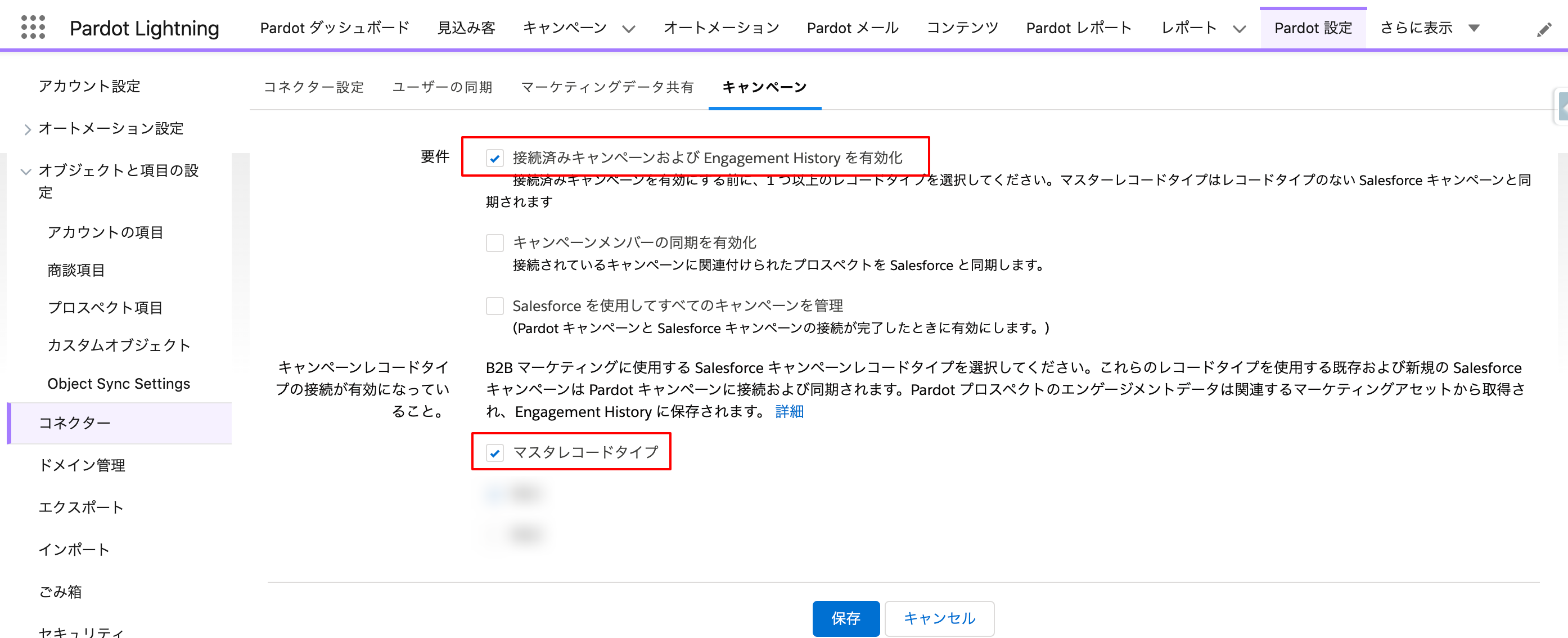Viewport: 1568px width, 638px height.
Task: Open アカウントの項目 in sidebar
Action: pyautogui.click(x=105, y=232)
